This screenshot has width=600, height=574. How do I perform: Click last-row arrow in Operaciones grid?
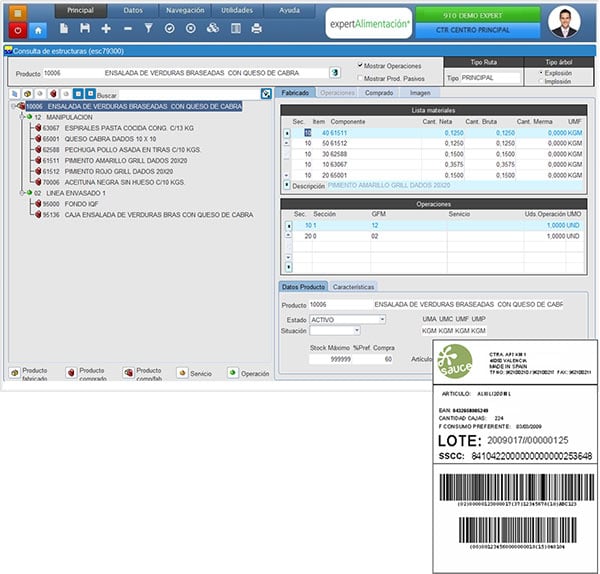[x=289, y=267]
